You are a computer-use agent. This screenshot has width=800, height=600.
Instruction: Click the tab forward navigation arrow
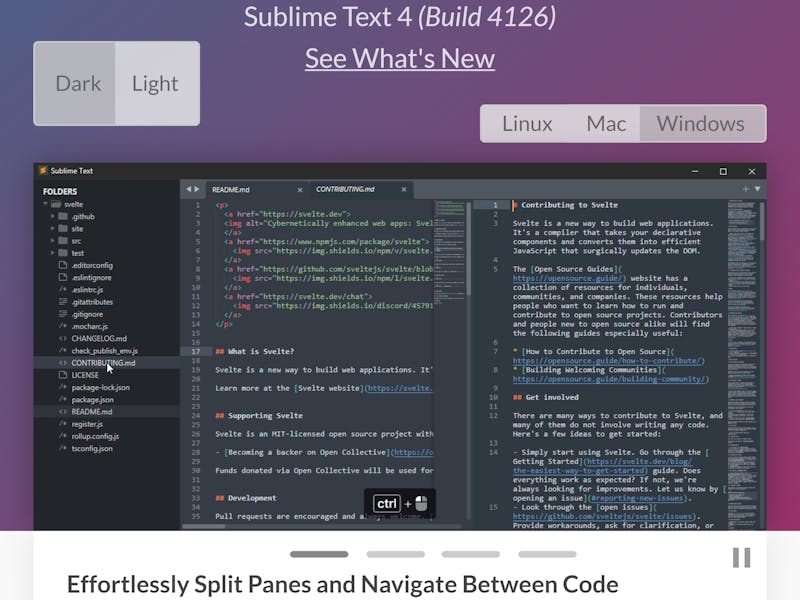click(197, 188)
